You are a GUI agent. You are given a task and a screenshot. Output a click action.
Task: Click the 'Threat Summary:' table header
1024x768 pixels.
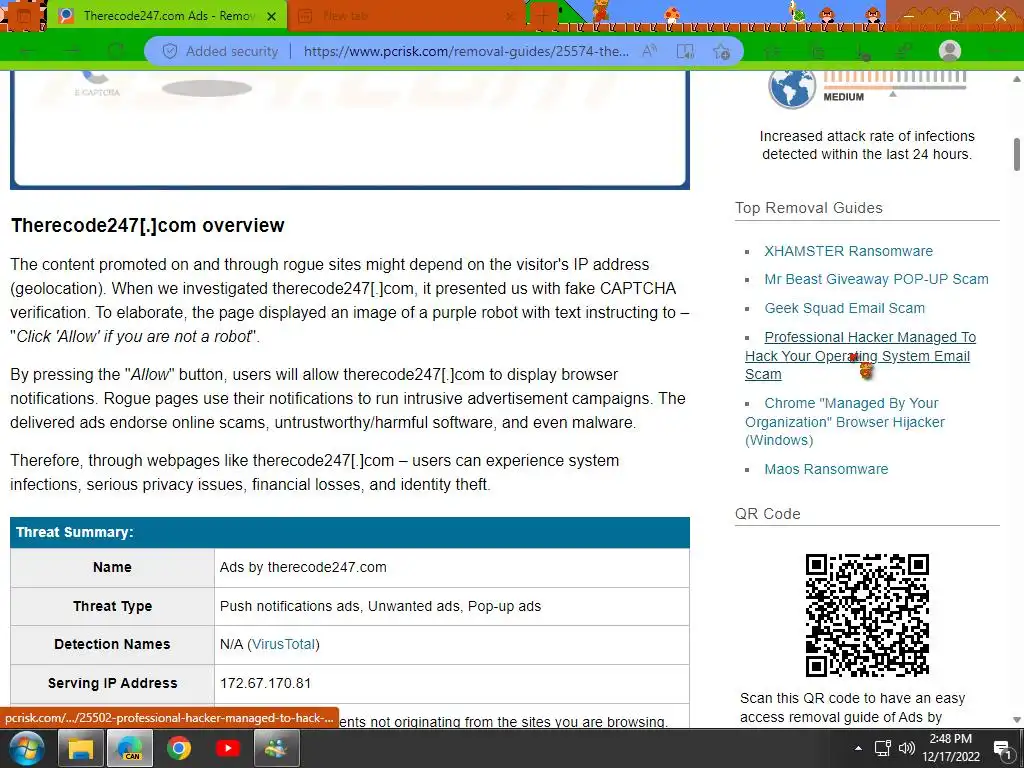[350, 532]
